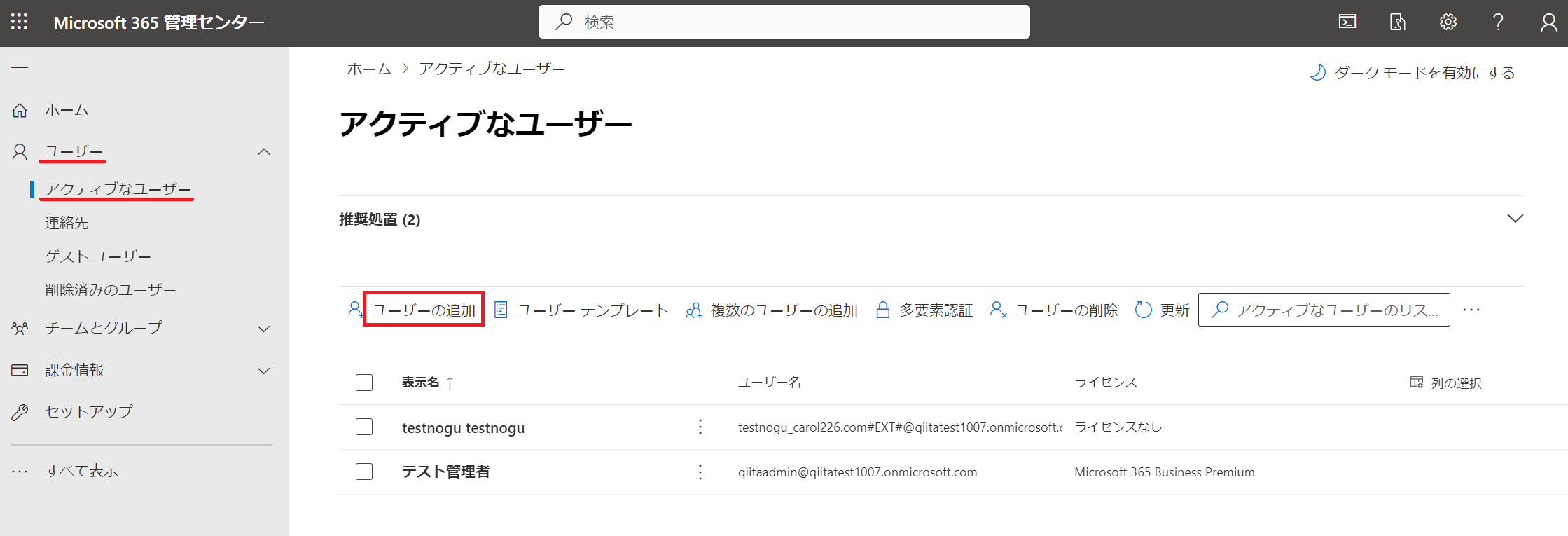The width and height of the screenshot is (1568, 536).
Task: Open ゲスト ユーザー in sidebar
Action: (x=98, y=256)
